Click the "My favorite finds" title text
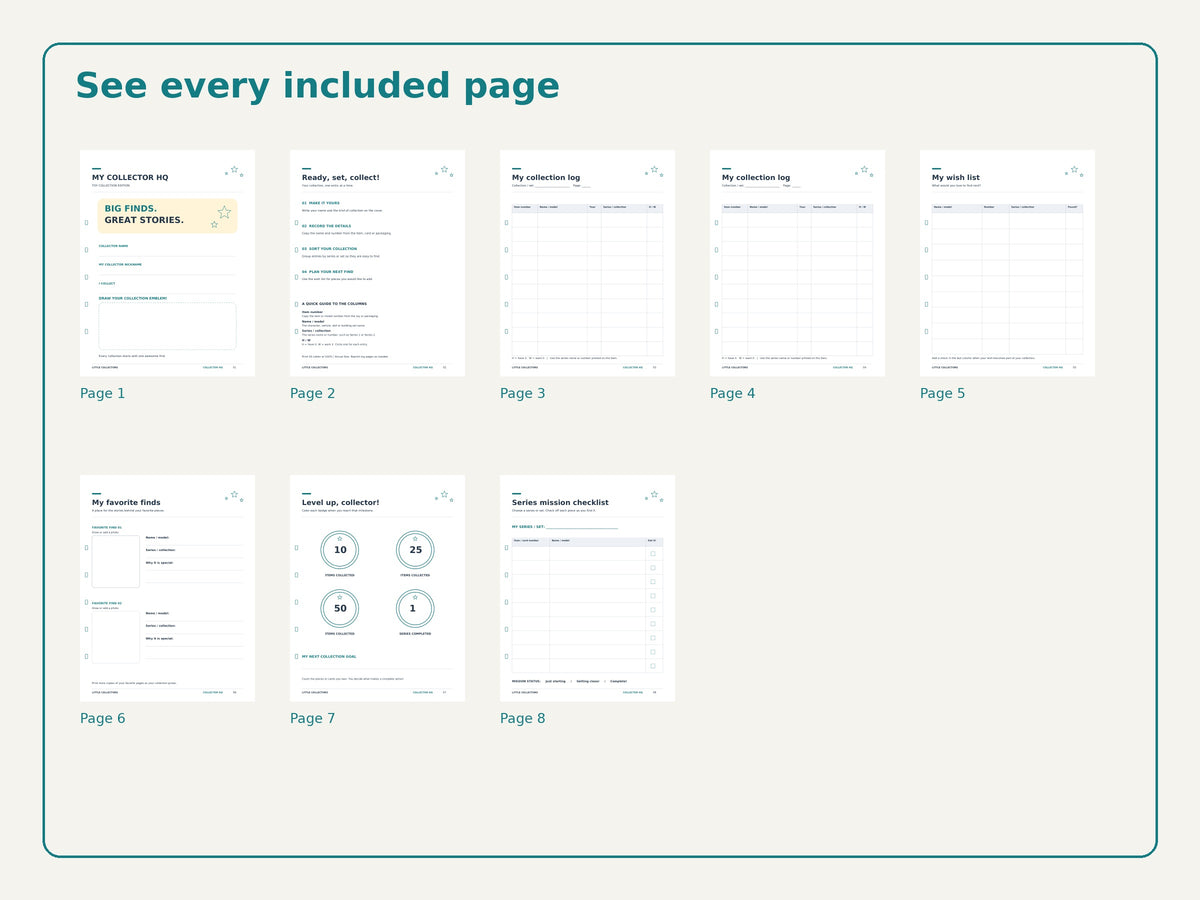Viewport: 1200px width, 900px height. [126, 502]
